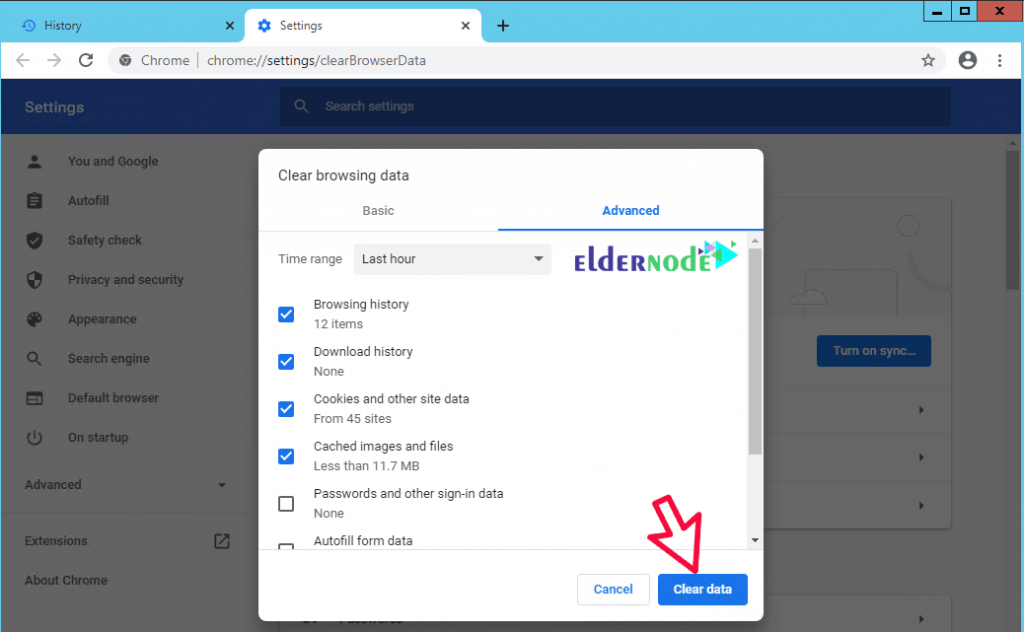
Task: Open Extensions in a new tab
Action: pos(221,540)
